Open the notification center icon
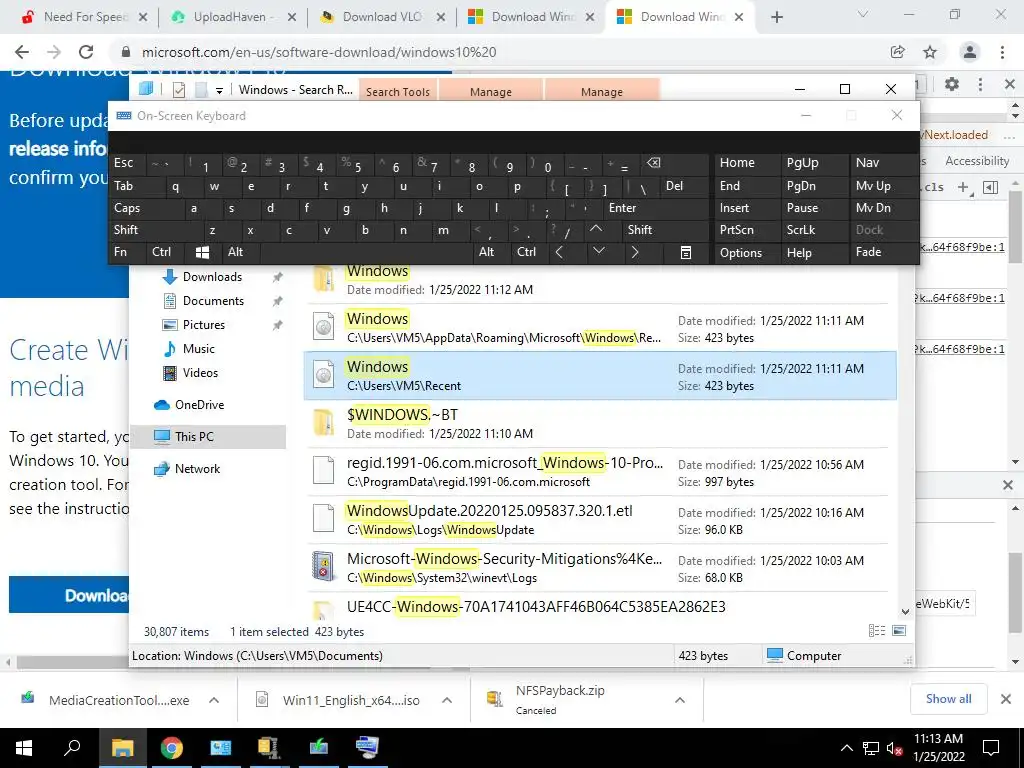This screenshot has height=768, width=1024. [x=991, y=748]
